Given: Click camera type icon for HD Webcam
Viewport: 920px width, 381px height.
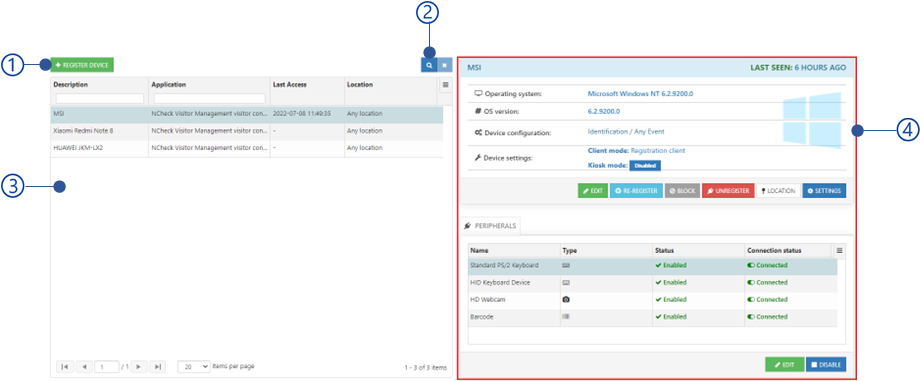Looking at the screenshot, I should click(x=566, y=299).
